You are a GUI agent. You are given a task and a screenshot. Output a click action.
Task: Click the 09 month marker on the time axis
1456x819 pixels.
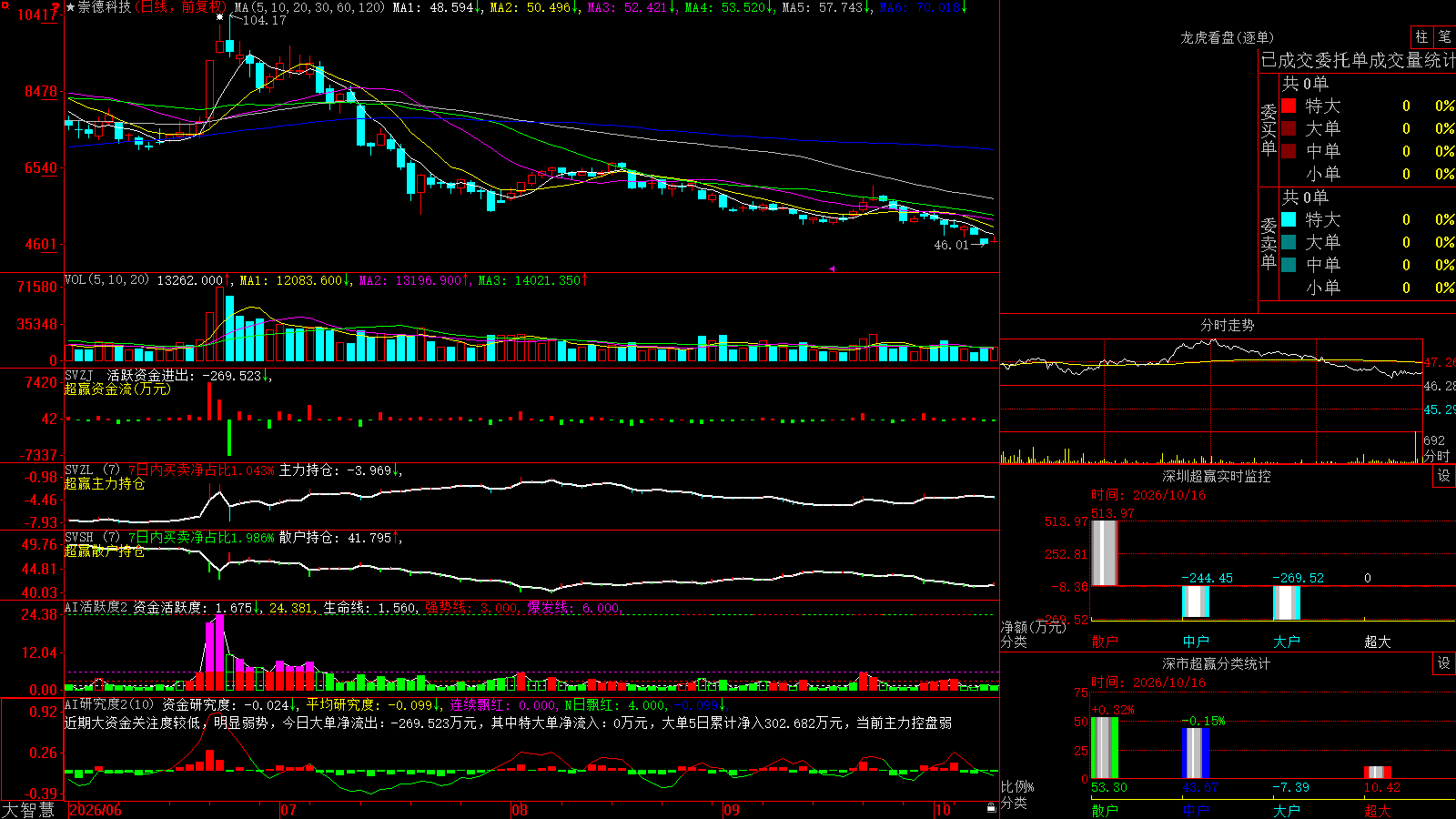[x=731, y=810]
